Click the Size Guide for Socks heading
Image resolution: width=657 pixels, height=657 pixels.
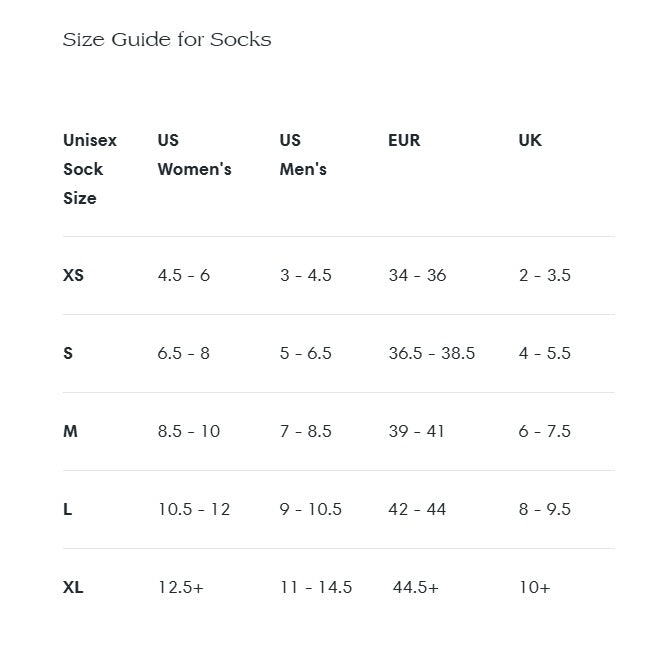[x=167, y=40]
